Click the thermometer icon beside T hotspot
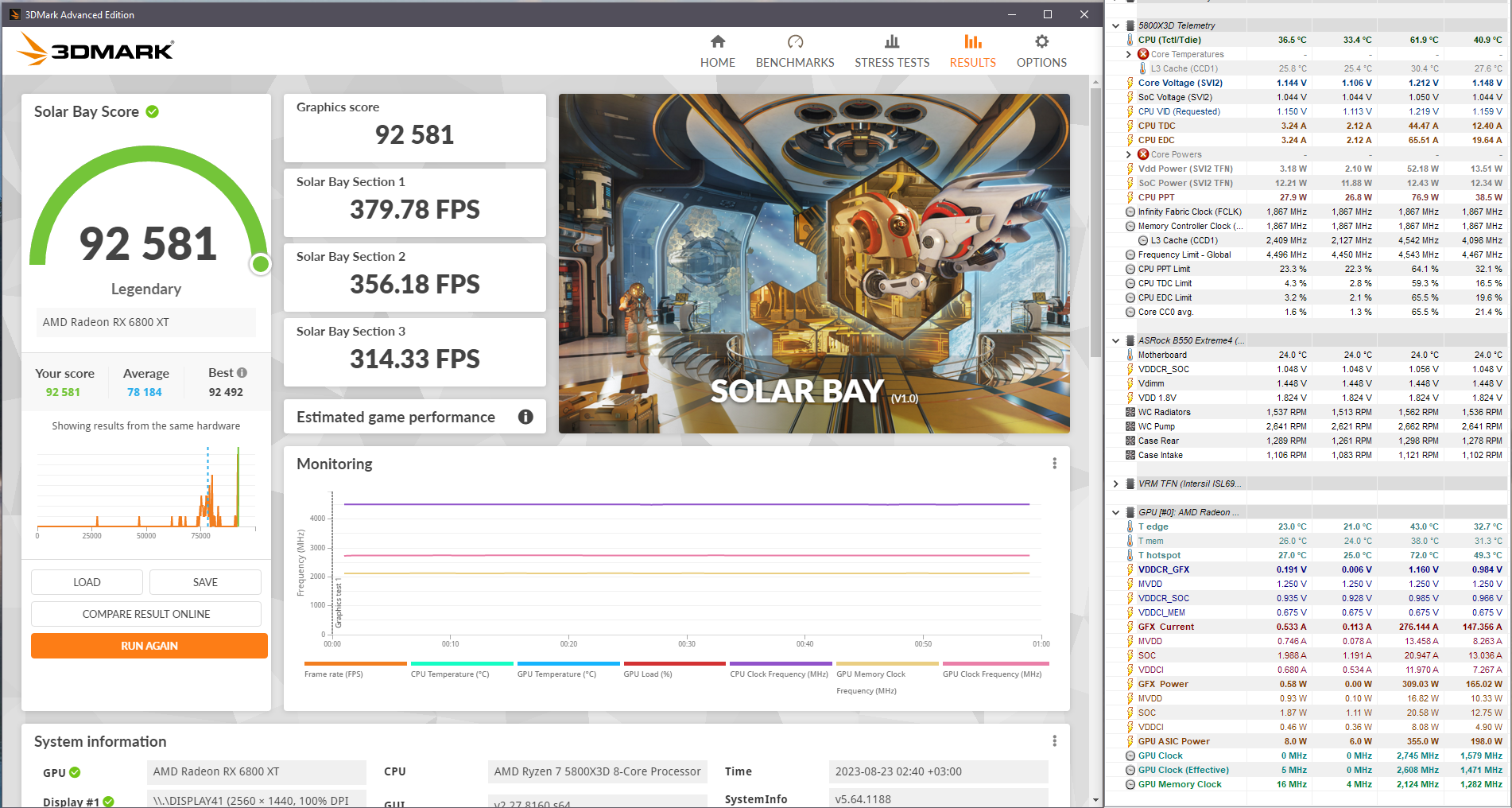Viewport: 1512px width, 808px height. (x=1130, y=555)
